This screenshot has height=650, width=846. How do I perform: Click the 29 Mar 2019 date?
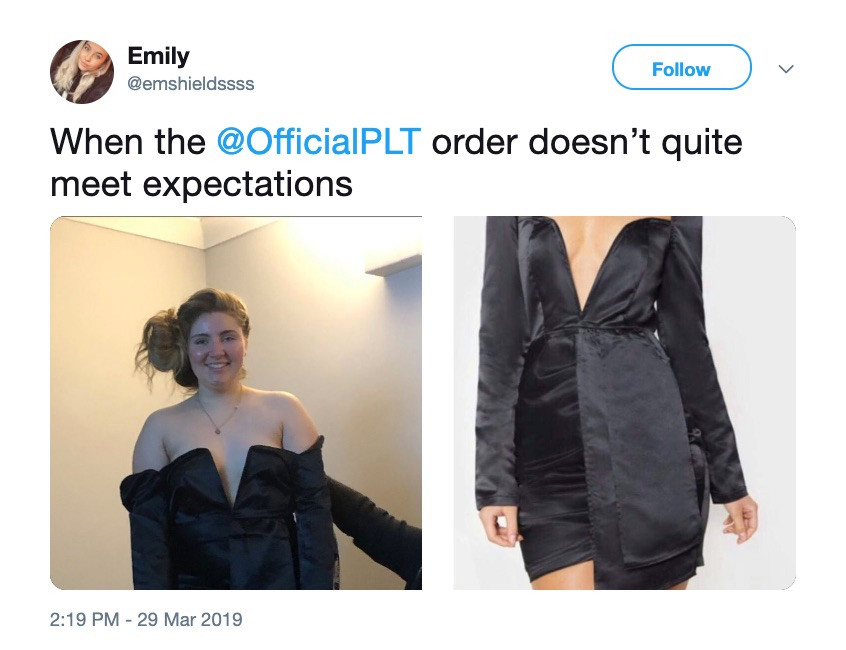click(189, 619)
